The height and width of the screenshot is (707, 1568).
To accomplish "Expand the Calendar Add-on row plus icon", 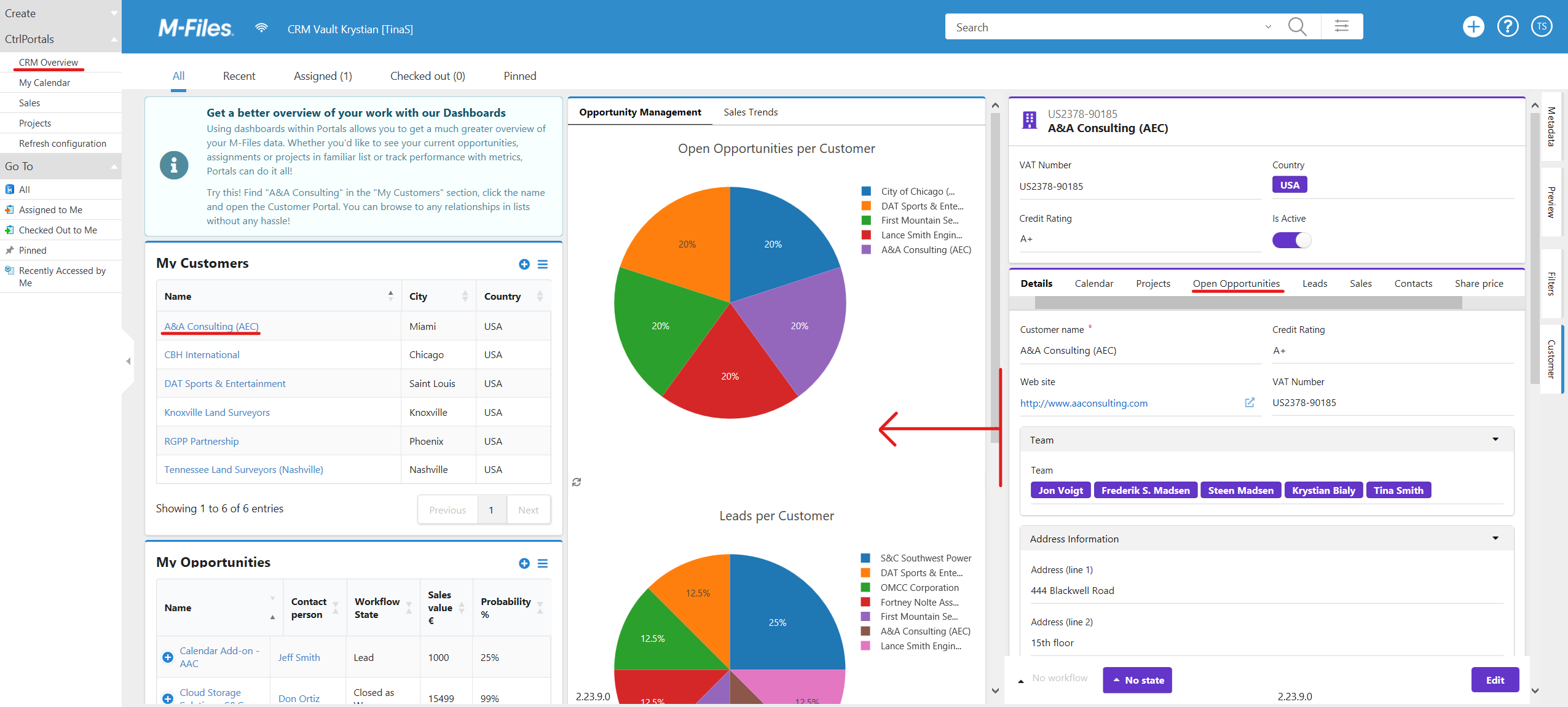I will [168, 657].
